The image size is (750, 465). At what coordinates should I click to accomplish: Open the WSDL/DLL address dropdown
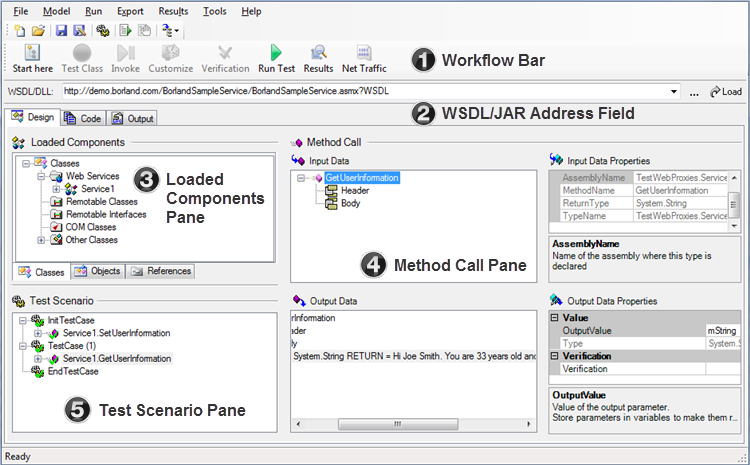pyautogui.click(x=676, y=92)
